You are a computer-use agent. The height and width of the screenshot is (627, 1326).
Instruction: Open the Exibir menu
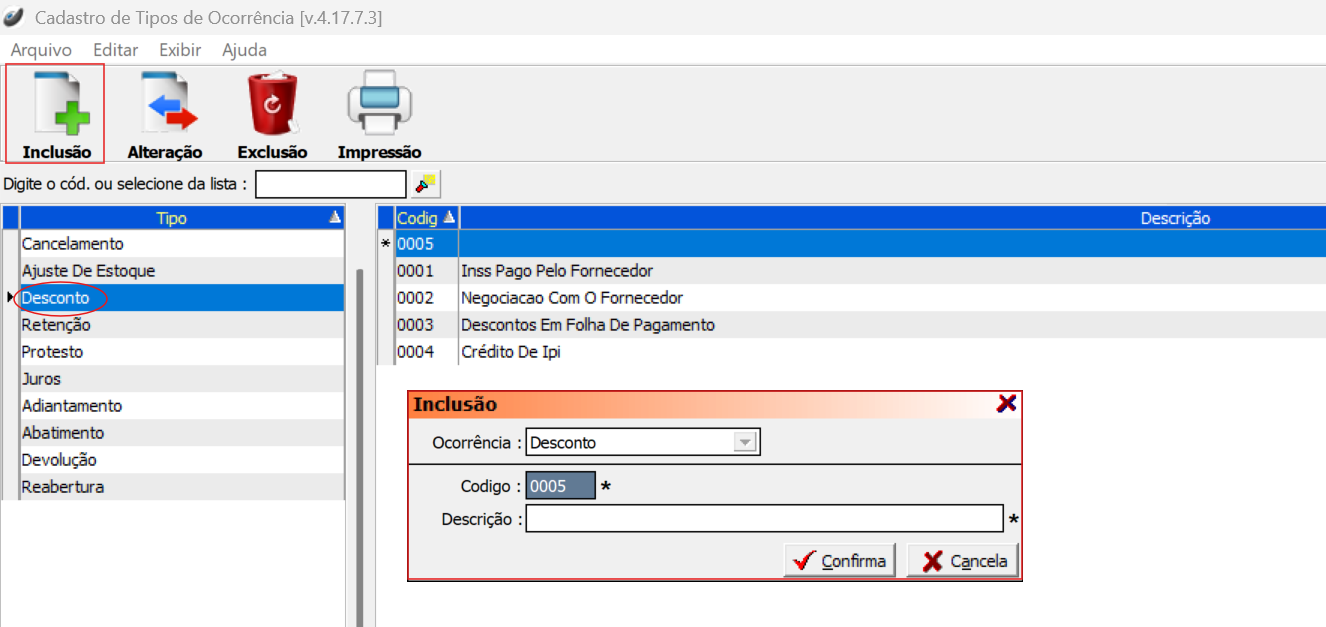(x=180, y=50)
